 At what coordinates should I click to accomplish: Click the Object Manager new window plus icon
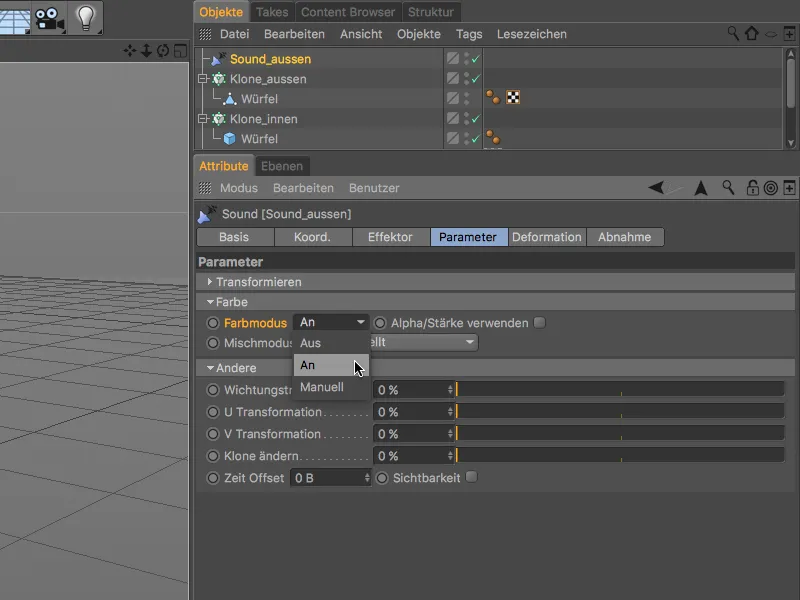[x=789, y=34]
